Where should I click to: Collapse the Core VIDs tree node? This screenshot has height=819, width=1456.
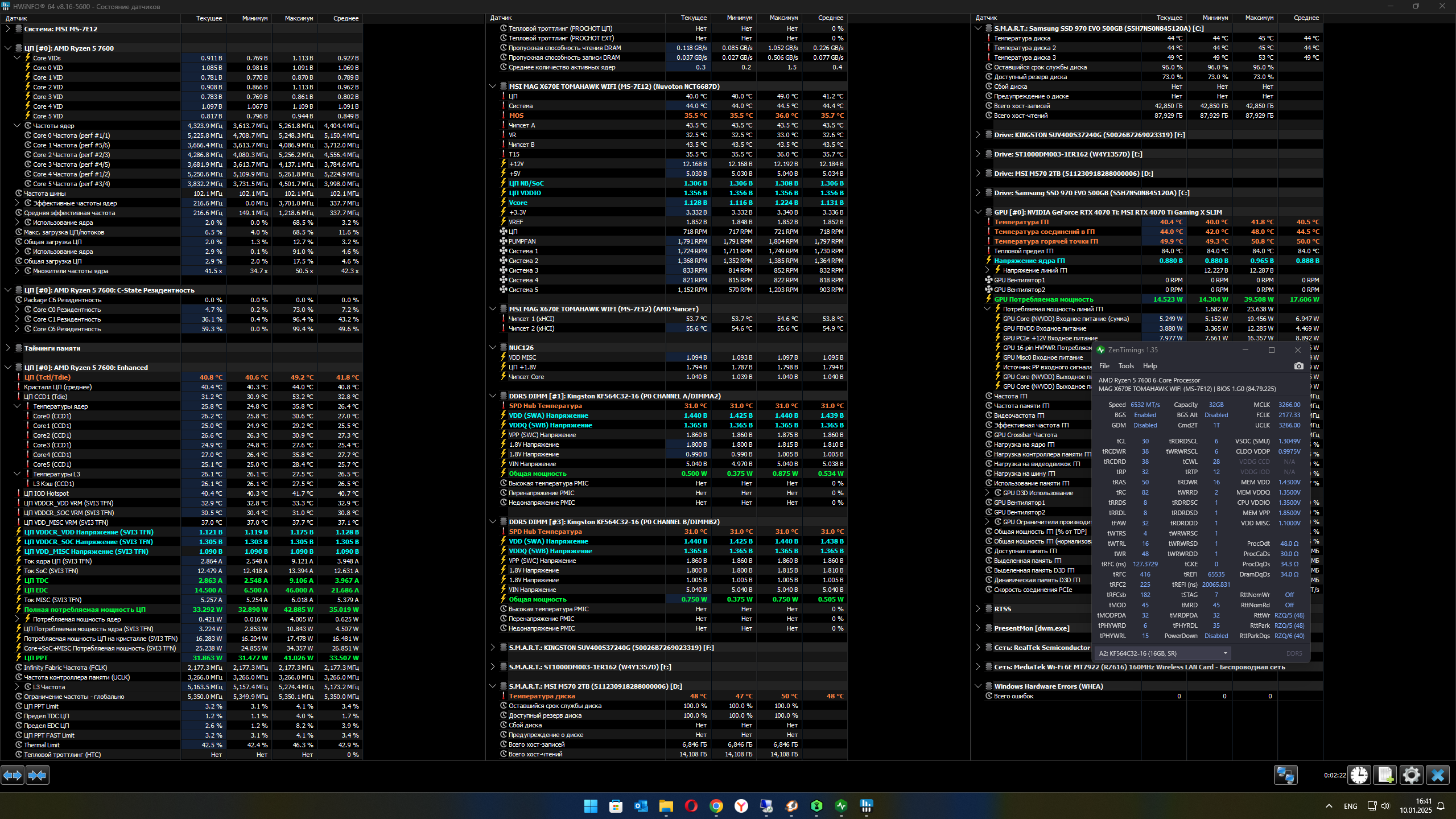tap(17, 58)
